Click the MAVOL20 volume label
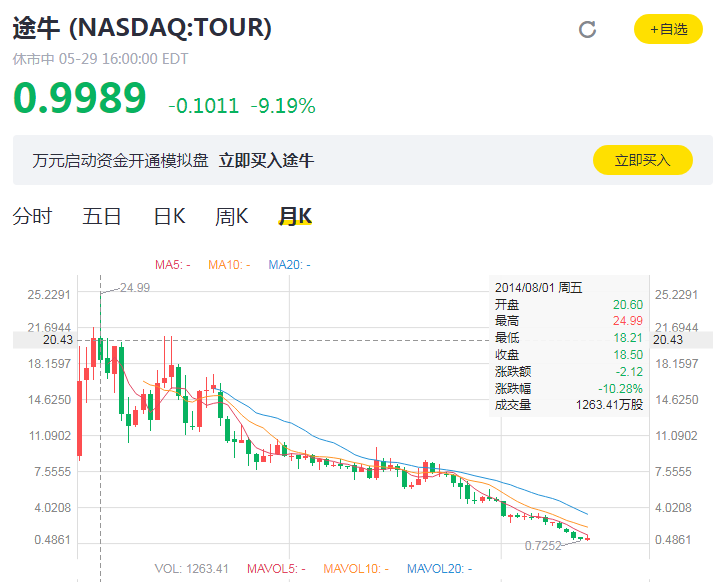The height and width of the screenshot is (582, 726). coord(439,569)
